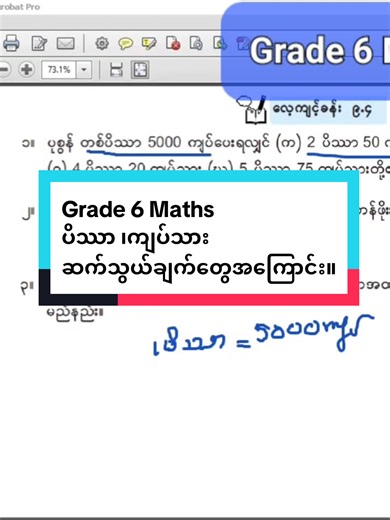Click caption line ဆက်သွယ်ချက်တွေအကြောင်း။
Screen dimensions: 390x520
pyautogui.click(x=199, y=268)
